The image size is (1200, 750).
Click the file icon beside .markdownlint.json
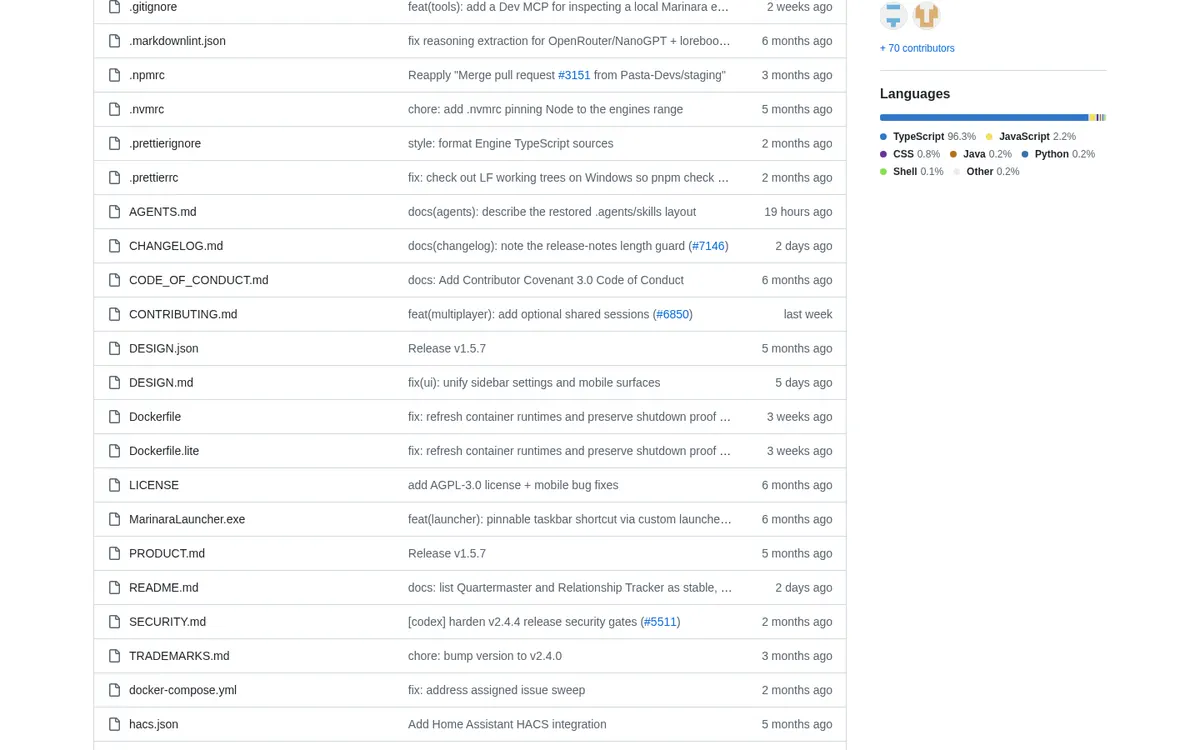[x=114, y=41]
